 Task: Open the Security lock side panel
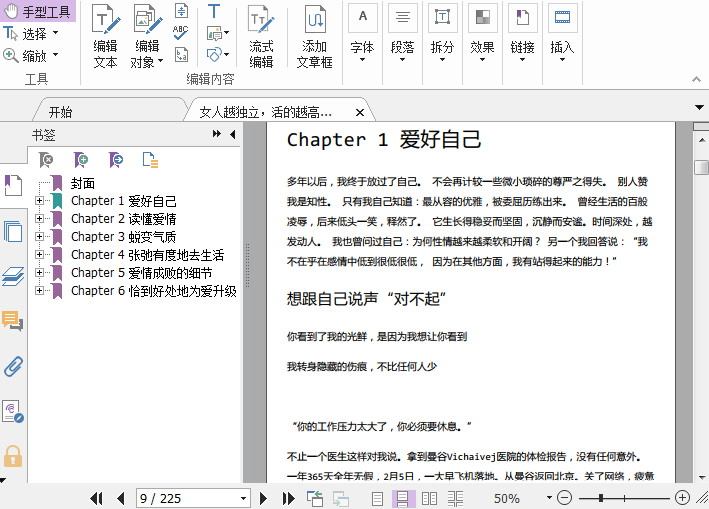click(x=13, y=456)
